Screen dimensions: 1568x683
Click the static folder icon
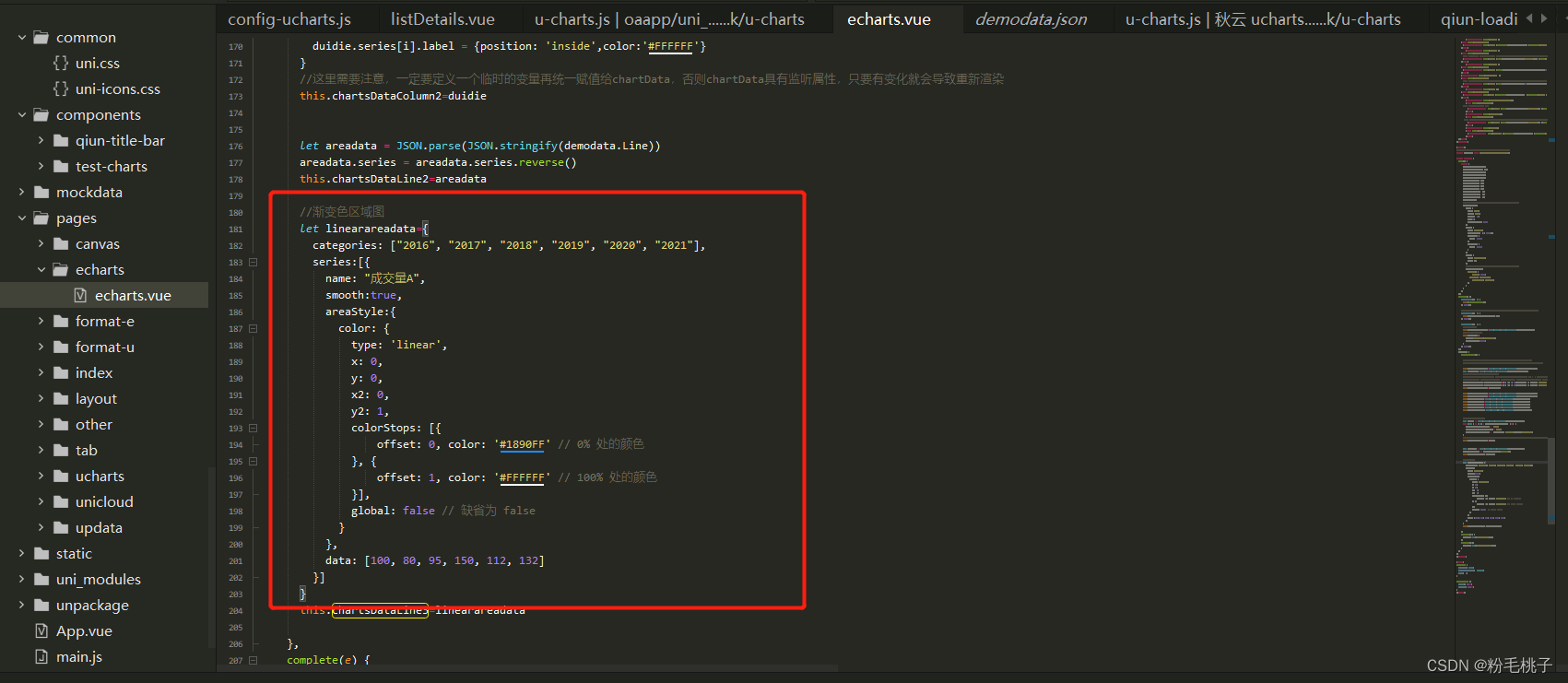[x=41, y=554]
